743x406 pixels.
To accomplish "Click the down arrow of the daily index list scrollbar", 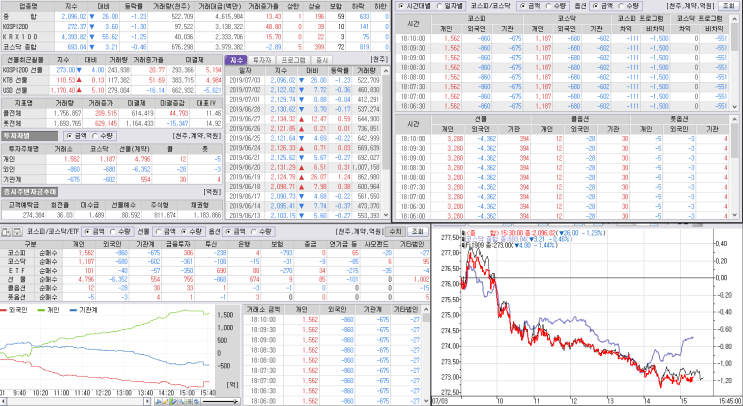I will (386, 215).
